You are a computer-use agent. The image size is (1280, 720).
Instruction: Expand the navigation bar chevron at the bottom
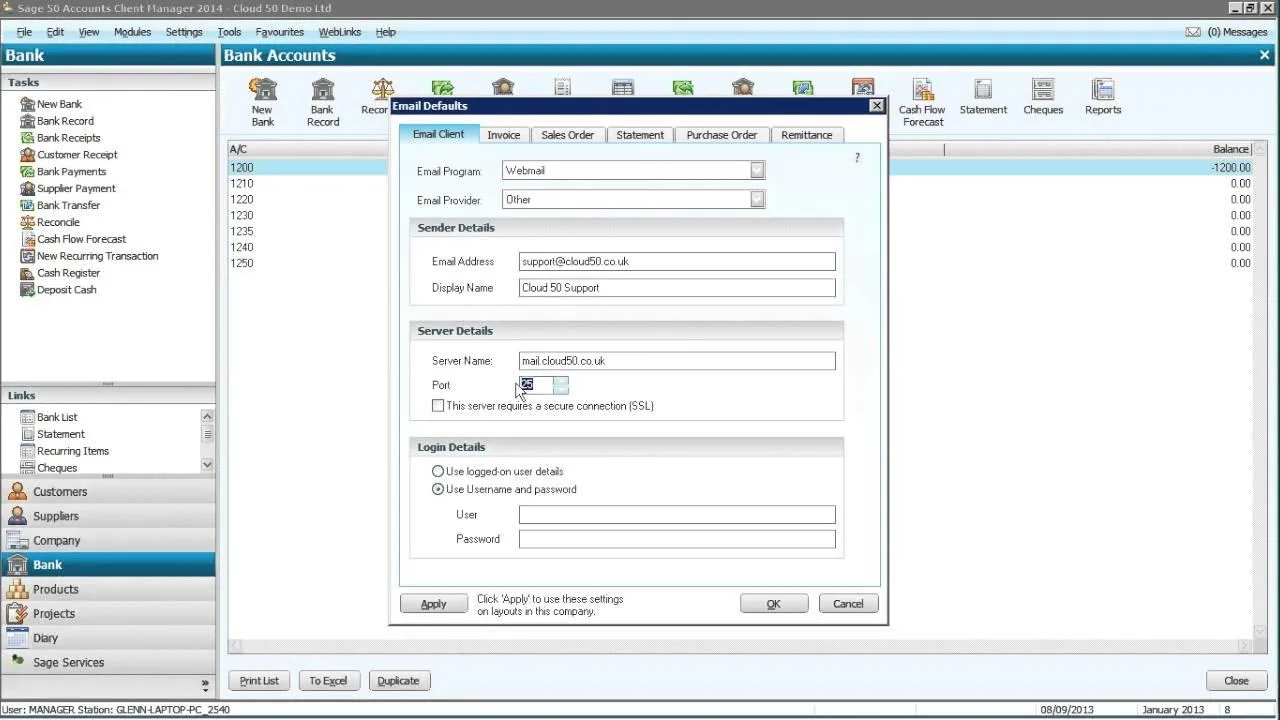(205, 685)
